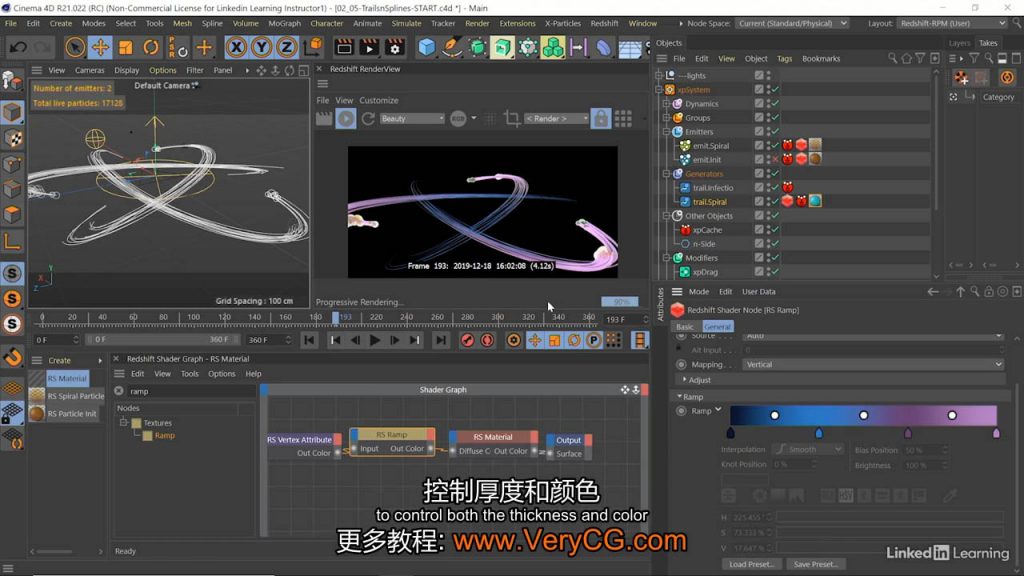
Task: Collapse the Generators group
Action: click(x=667, y=174)
